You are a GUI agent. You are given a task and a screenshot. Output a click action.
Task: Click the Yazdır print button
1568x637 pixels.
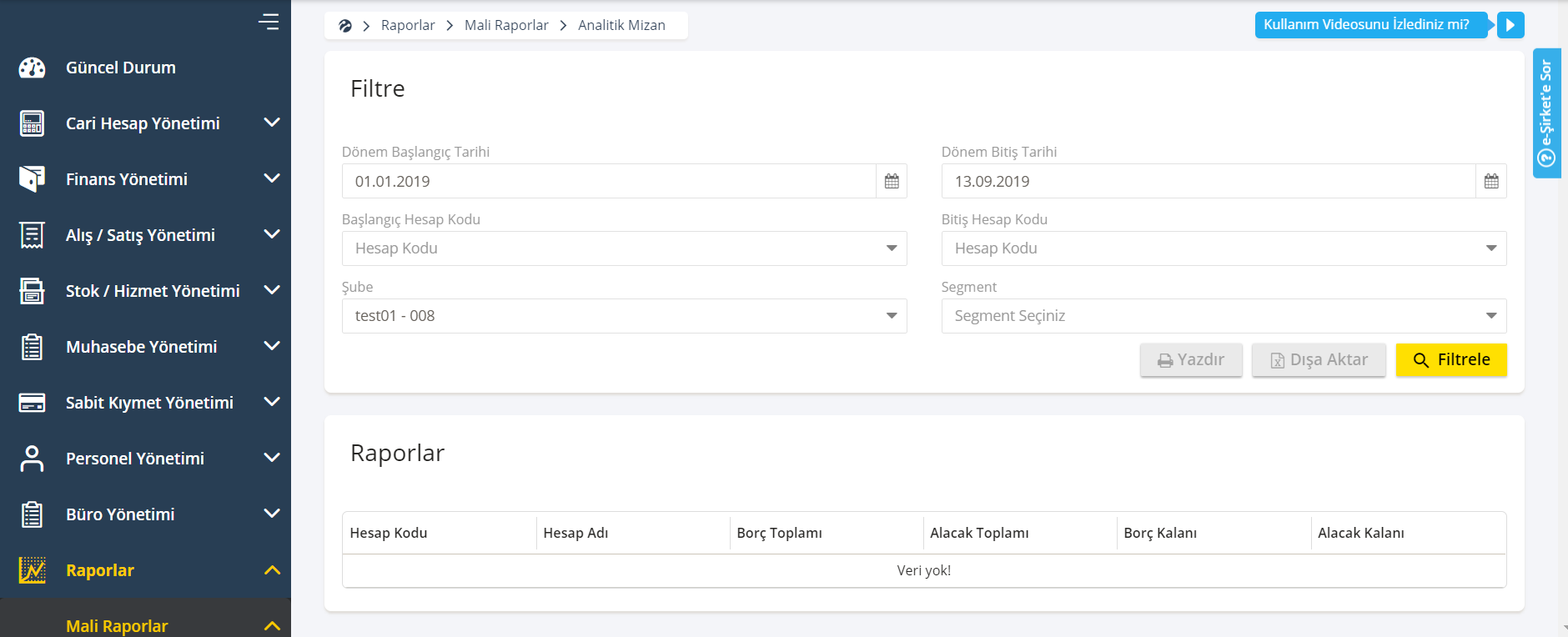pyautogui.click(x=1191, y=360)
